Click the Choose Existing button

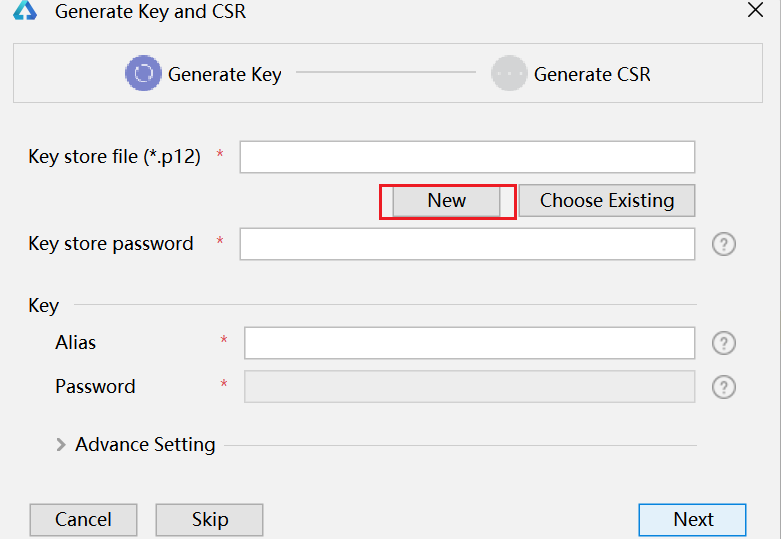click(607, 201)
